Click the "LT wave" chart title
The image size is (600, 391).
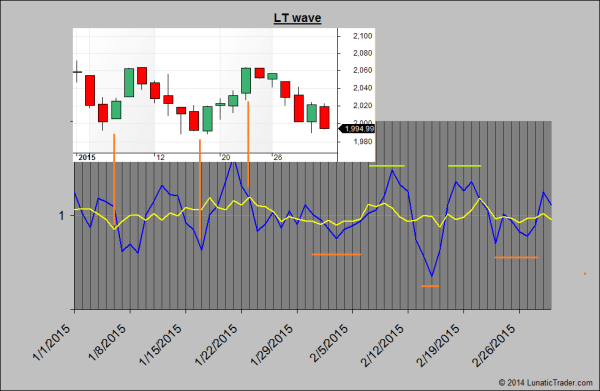coord(297,18)
